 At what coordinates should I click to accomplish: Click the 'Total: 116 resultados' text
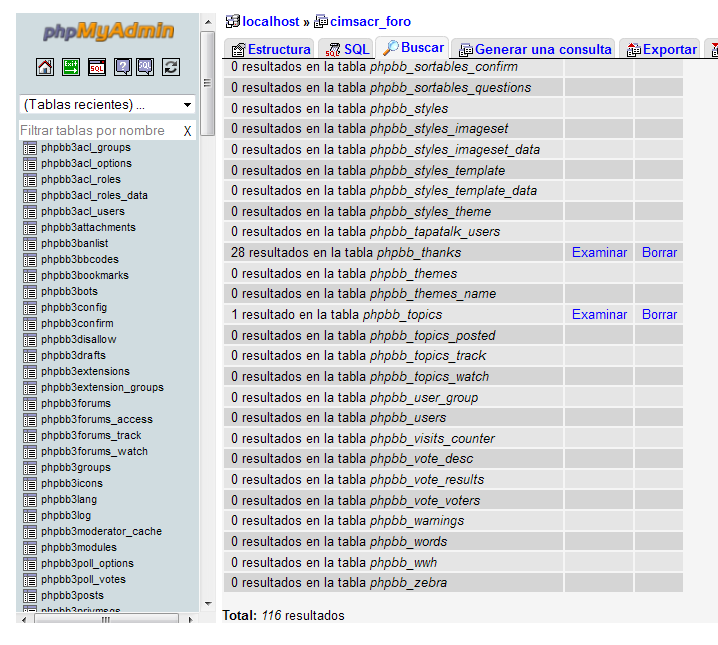point(283,615)
